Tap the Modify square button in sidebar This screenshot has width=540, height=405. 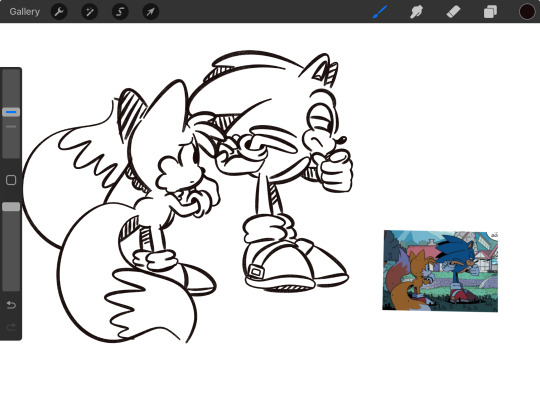11,180
